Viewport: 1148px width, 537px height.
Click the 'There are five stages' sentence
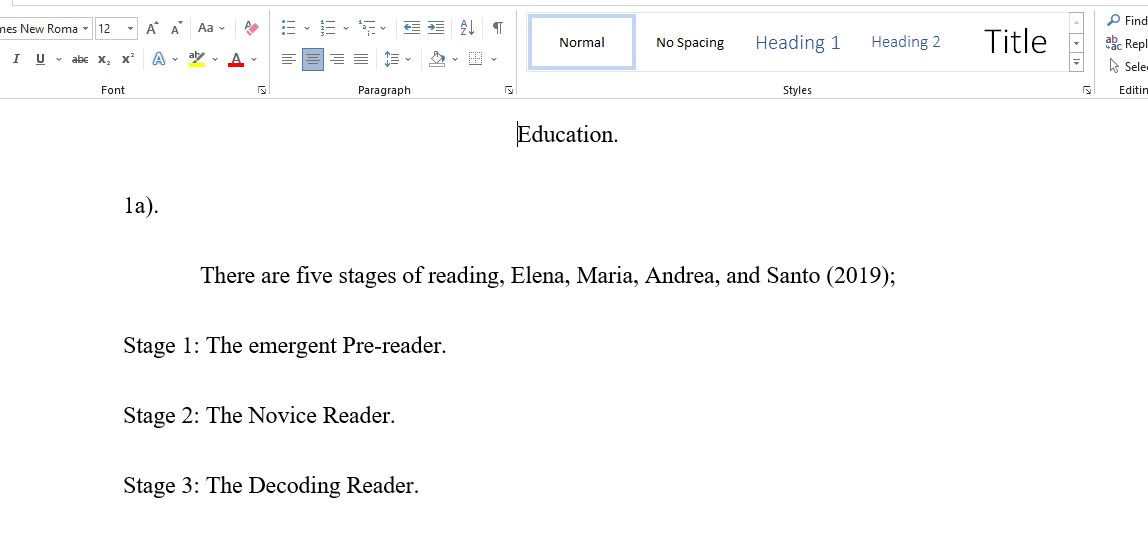click(x=548, y=276)
